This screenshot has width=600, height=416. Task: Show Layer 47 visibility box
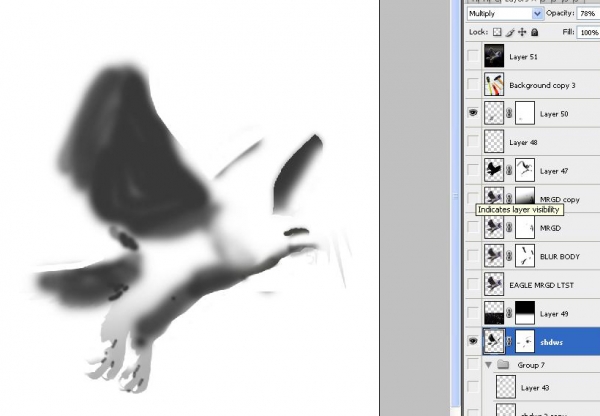pyautogui.click(x=473, y=170)
